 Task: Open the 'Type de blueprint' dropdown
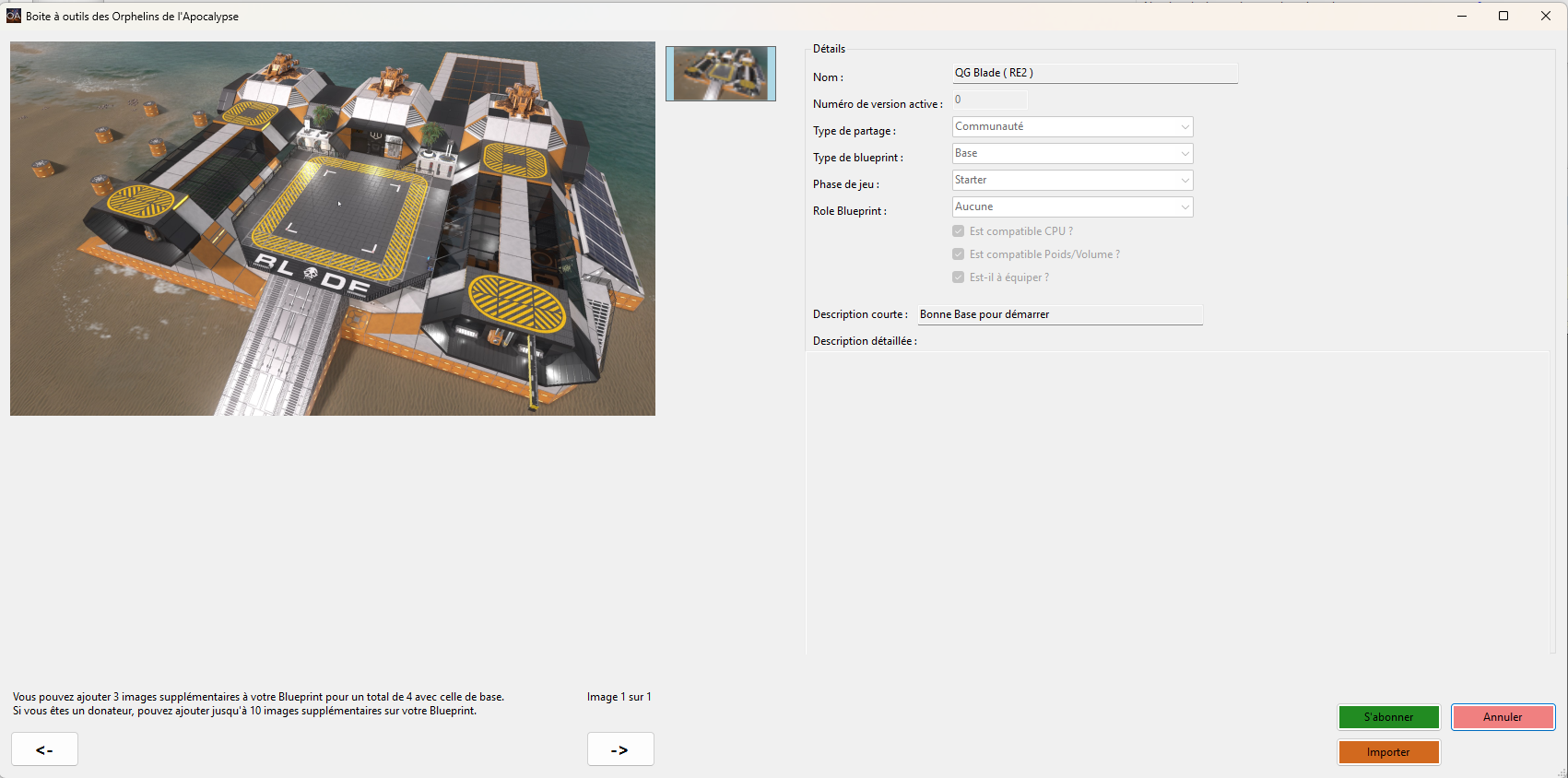click(1072, 154)
